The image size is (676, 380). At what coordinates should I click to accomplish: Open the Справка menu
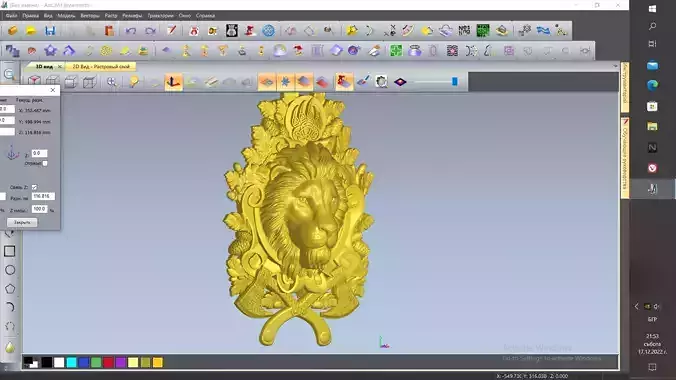205,16
